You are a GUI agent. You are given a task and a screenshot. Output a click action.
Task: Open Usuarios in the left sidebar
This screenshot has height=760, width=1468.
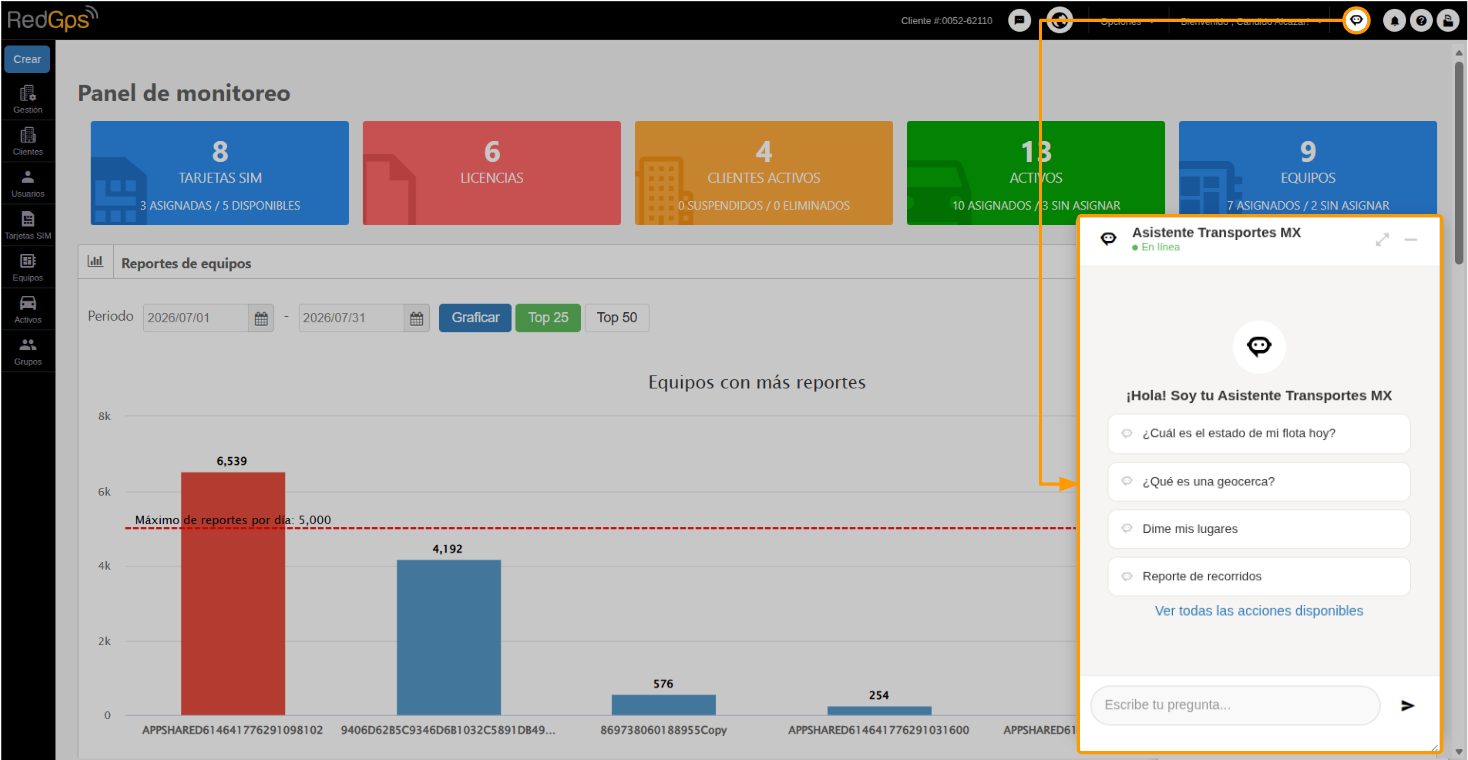click(28, 183)
